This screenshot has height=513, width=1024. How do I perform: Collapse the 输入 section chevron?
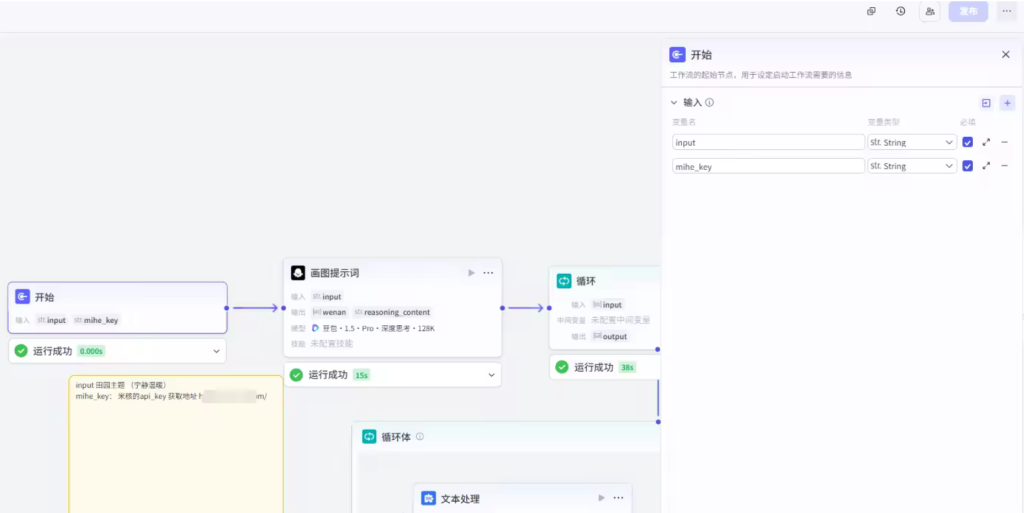tap(673, 102)
